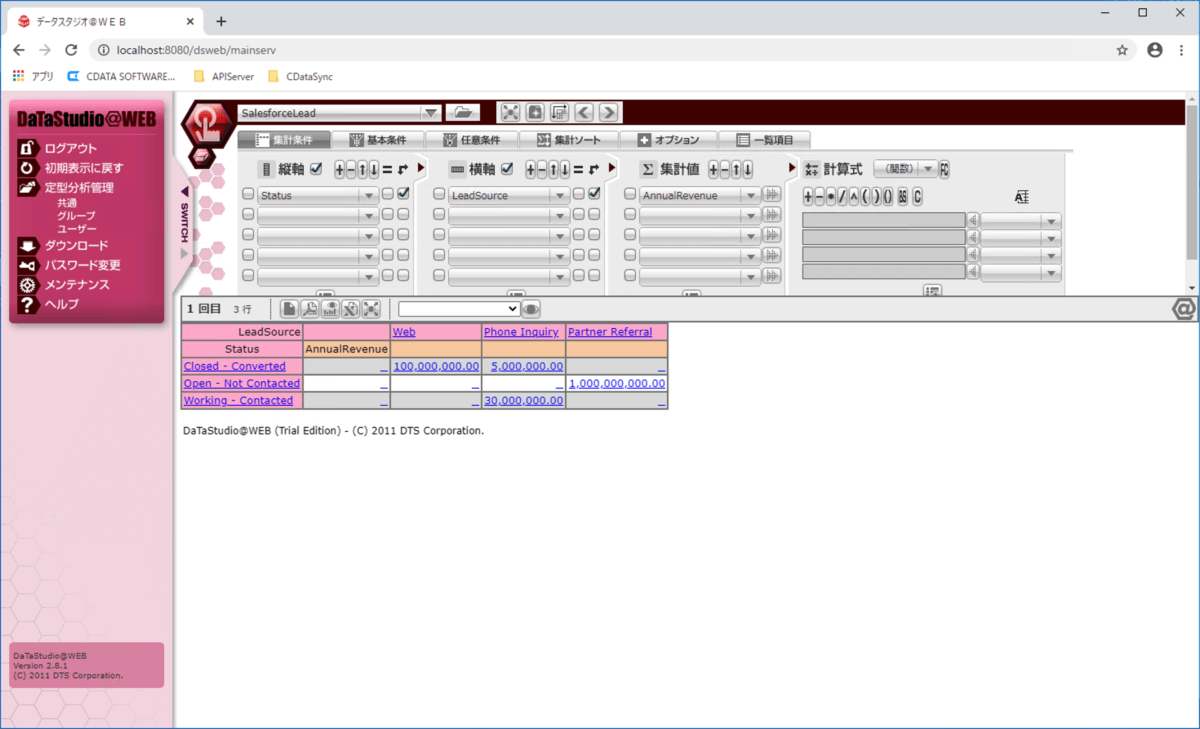The width and height of the screenshot is (1200, 729).
Task: Toggle the 横軸 header checkbox
Action: pyautogui.click(x=507, y=168)
